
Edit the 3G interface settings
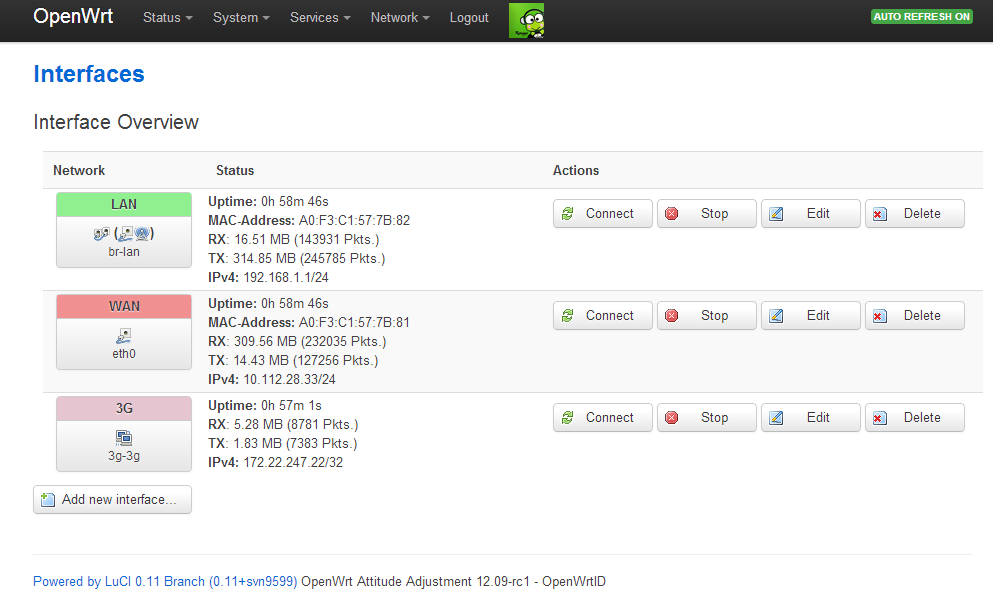click(811, 418)
